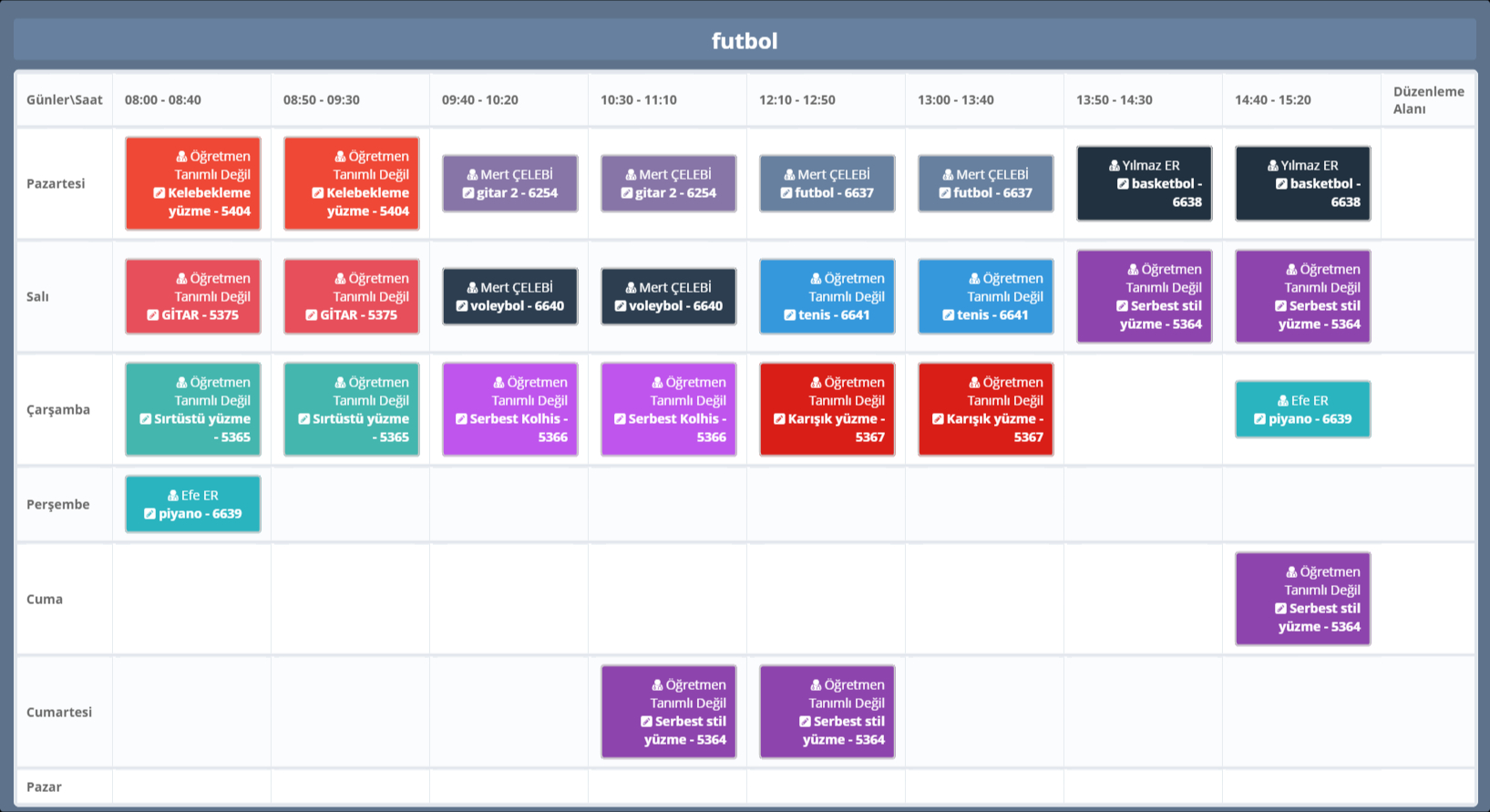1490x812 pixels.
Task: Select the Pazar row label
Action: pos(45,786)
